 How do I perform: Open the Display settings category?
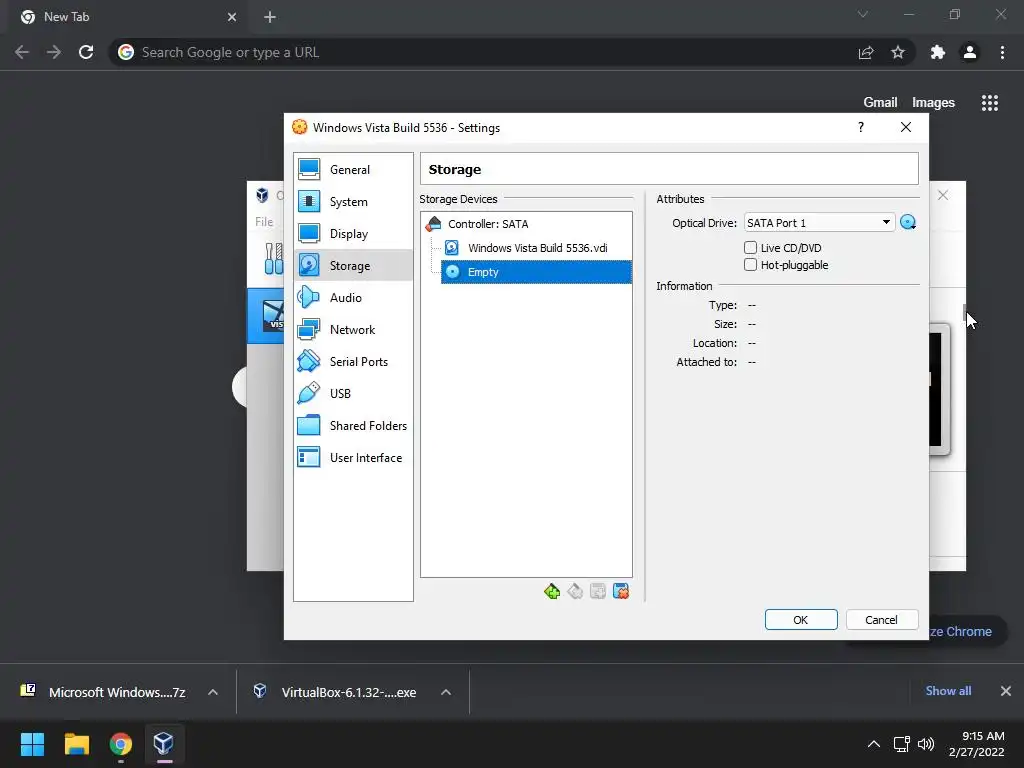pos(353,234)
